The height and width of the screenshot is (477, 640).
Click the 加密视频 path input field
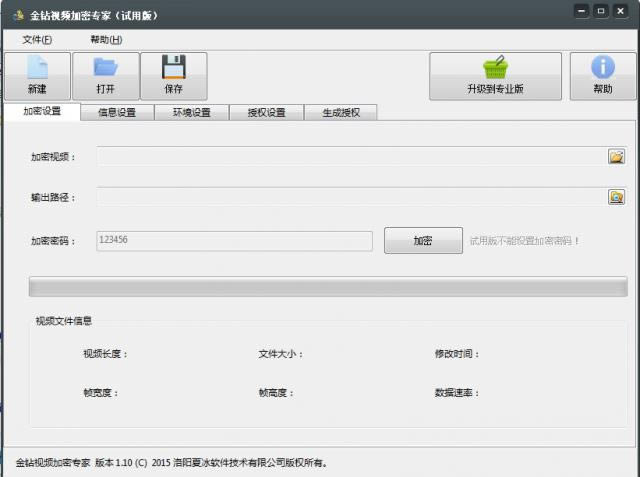tap(352, 156)
